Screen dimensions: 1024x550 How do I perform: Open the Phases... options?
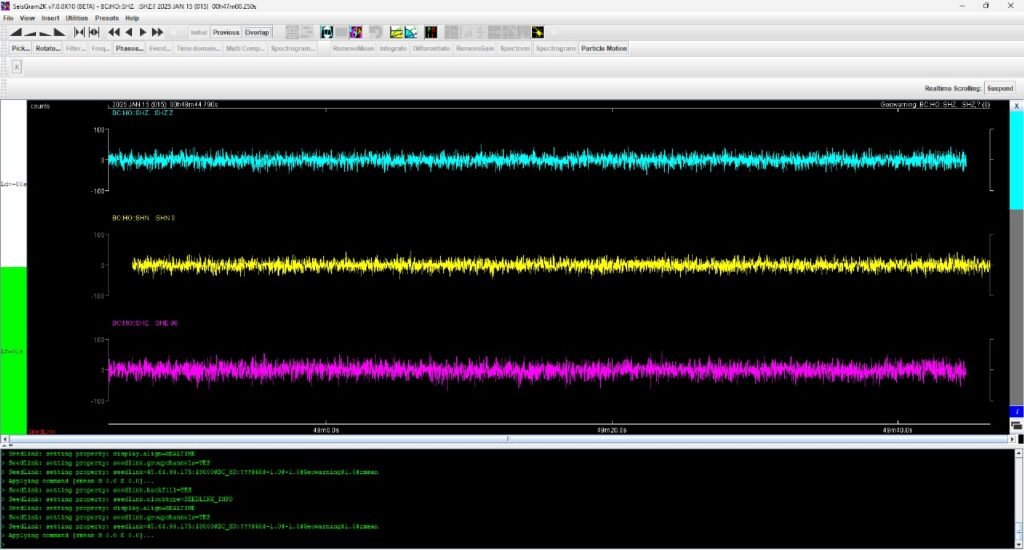[x=129, y=48]
